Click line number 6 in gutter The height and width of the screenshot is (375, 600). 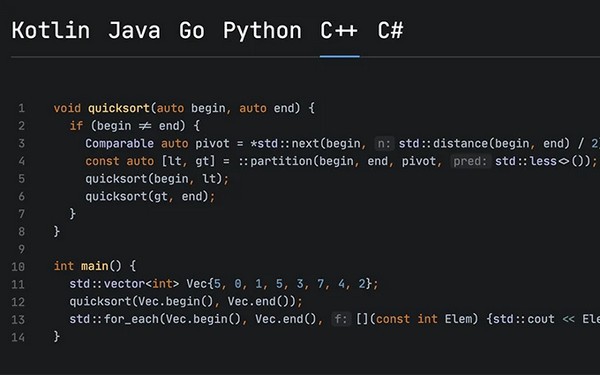click(21, 196)
